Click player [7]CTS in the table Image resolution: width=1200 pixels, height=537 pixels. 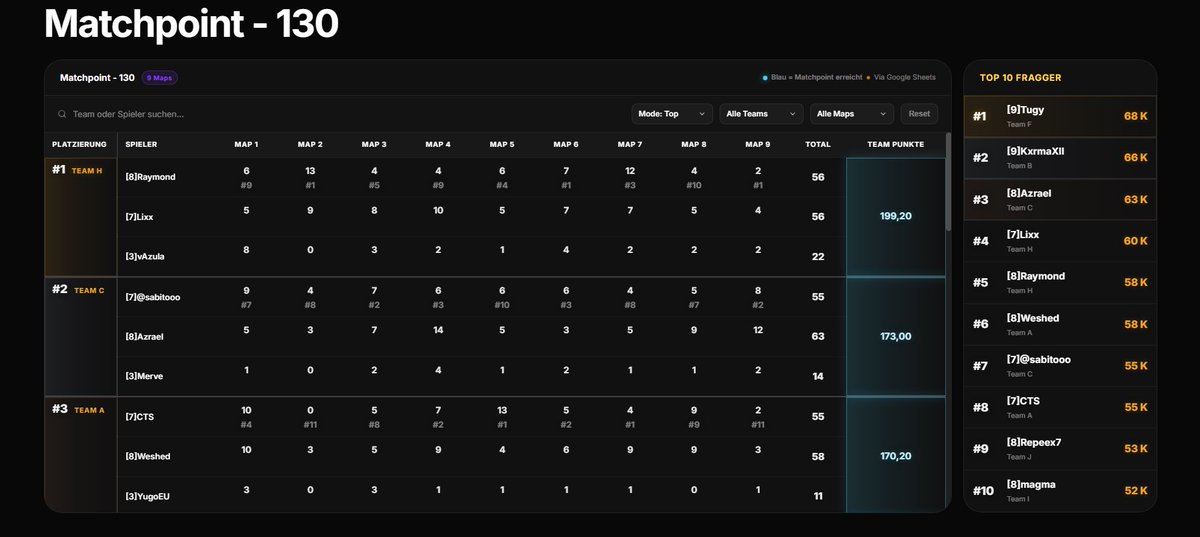pos(140,416)
